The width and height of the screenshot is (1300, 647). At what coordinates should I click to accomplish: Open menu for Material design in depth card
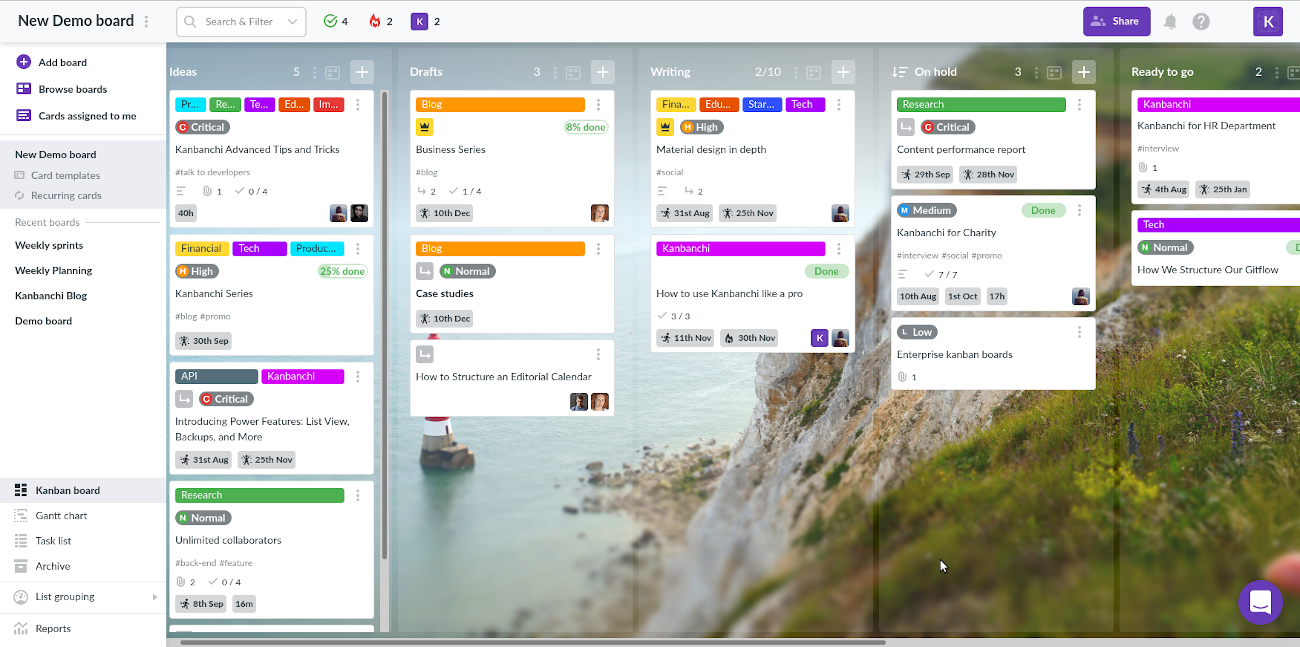click(839, 105)
